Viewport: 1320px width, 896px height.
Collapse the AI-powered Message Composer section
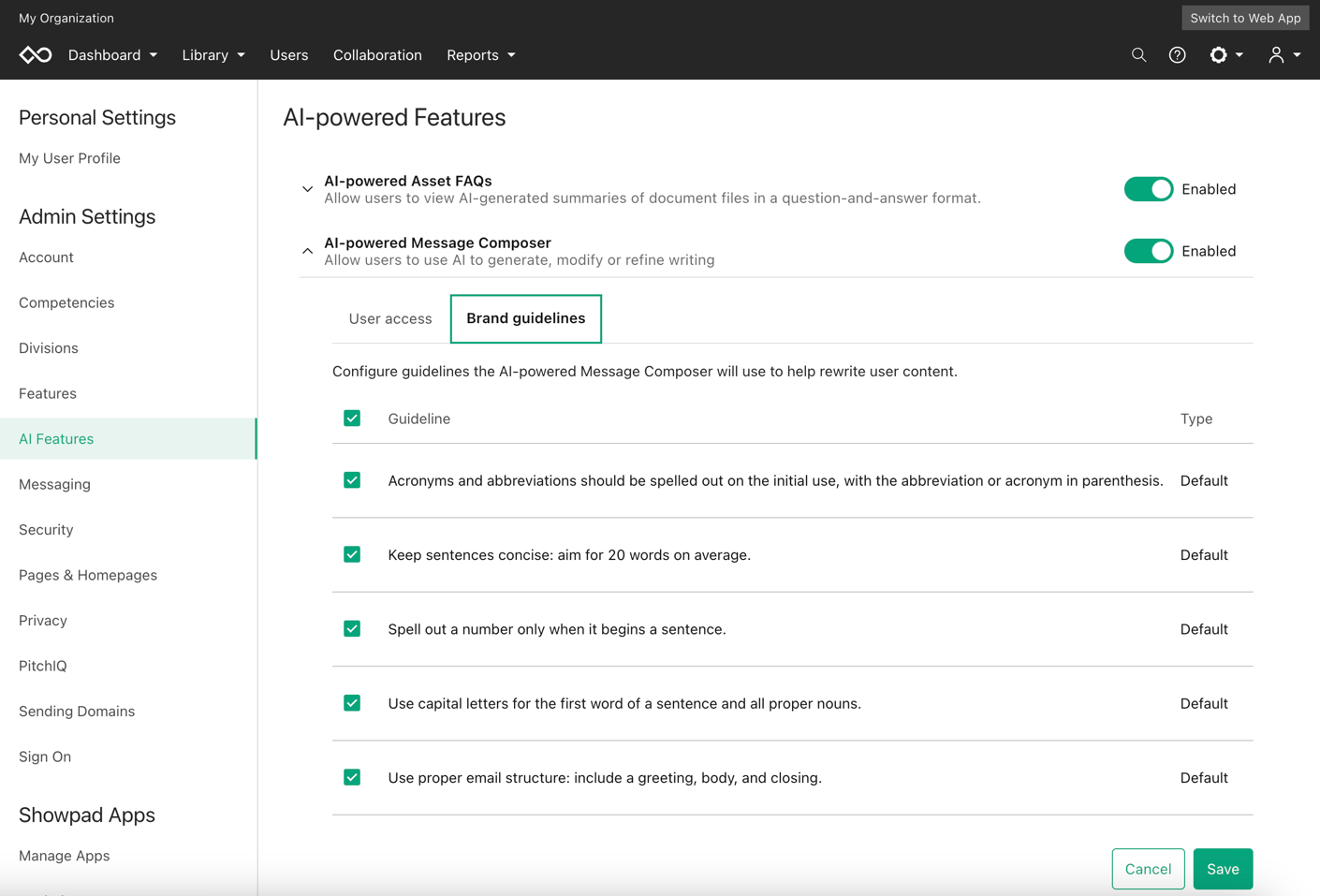pos(307,251)
